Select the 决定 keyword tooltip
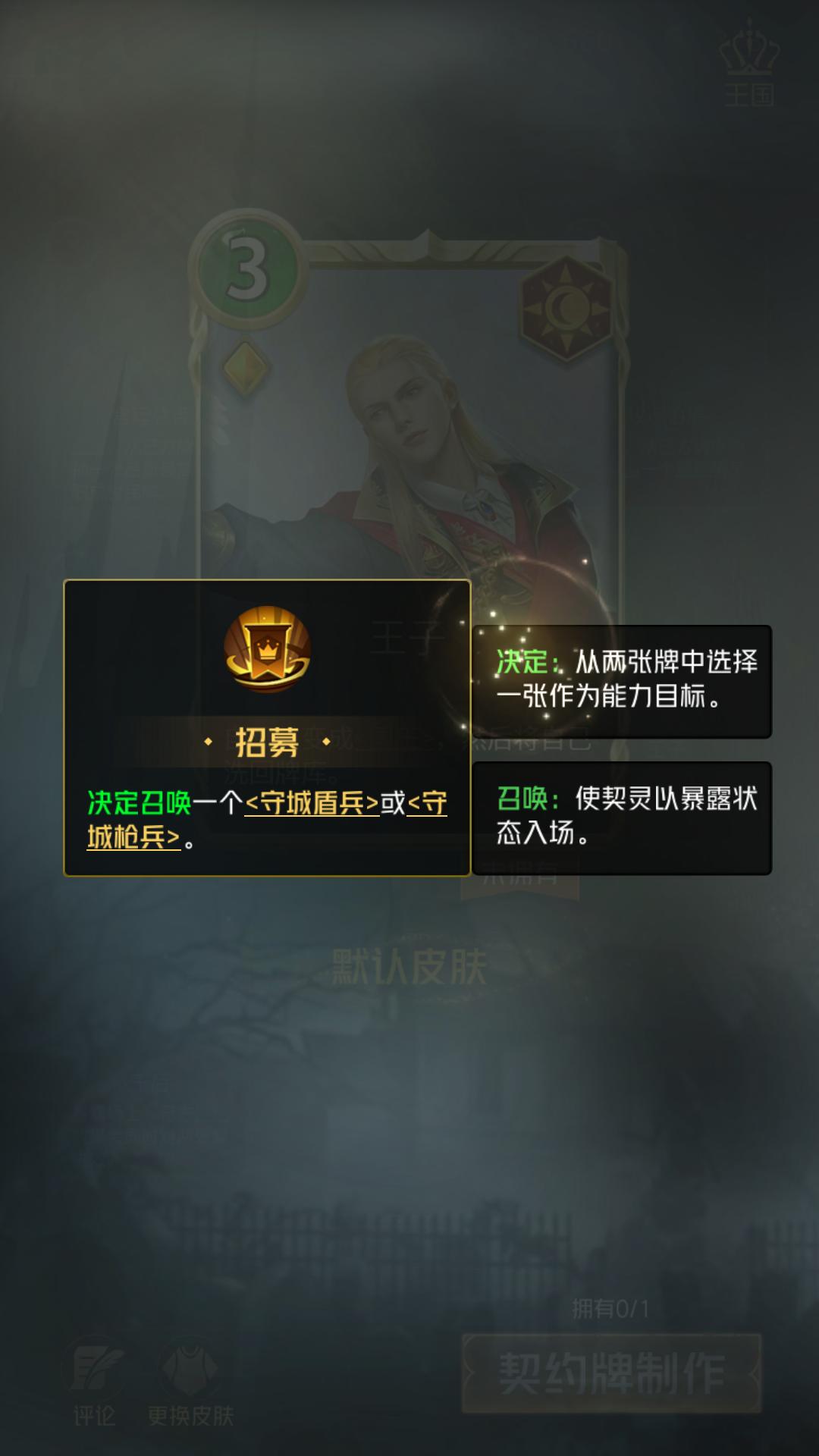 click(x=622, y=681)
